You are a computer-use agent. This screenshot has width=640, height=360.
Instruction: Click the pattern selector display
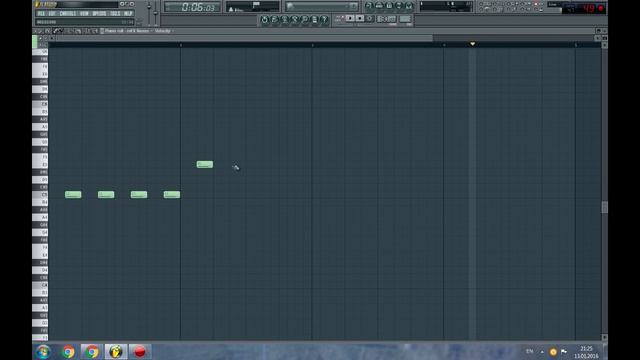click(x=405, y=19)
